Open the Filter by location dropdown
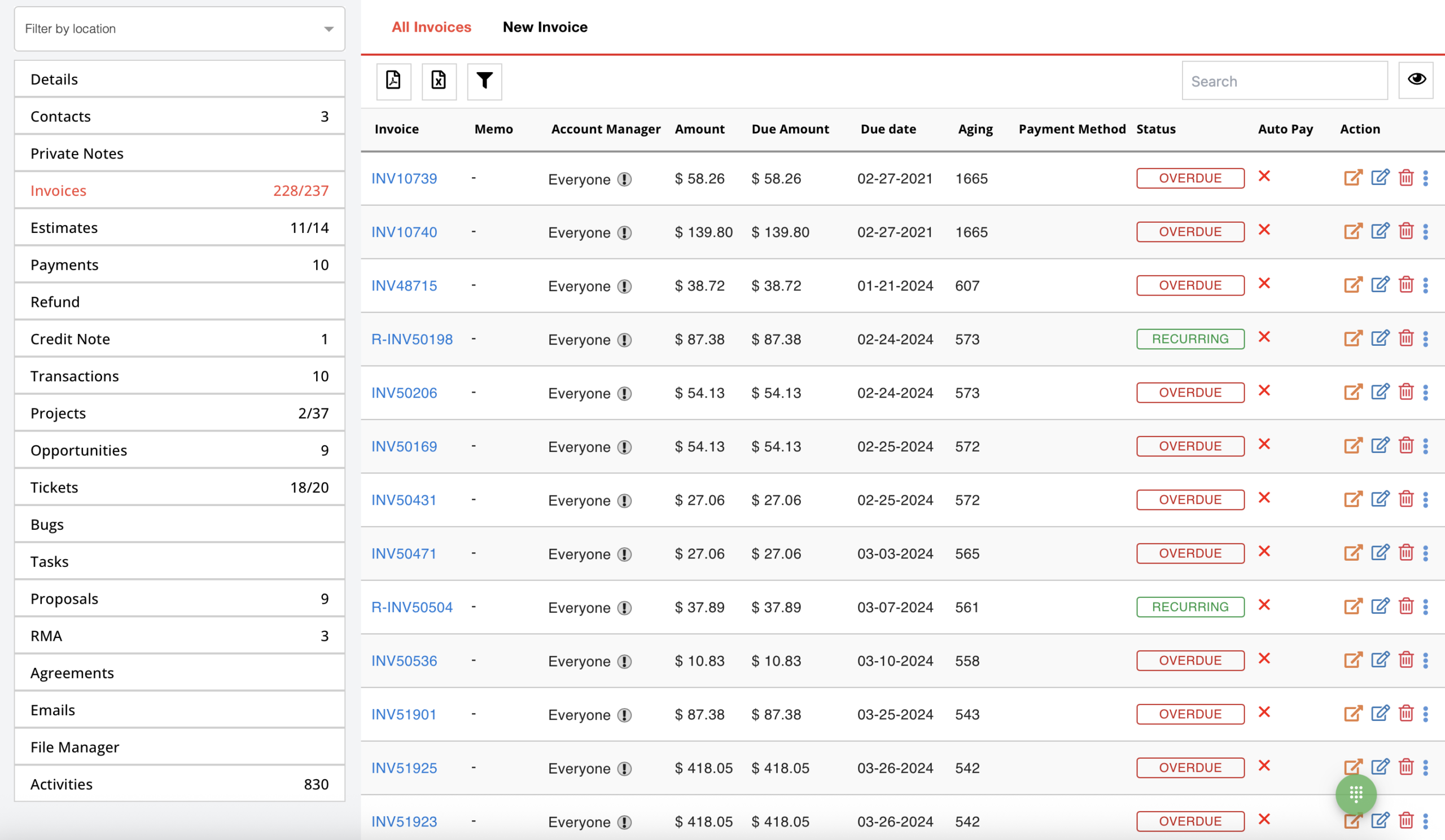Viewport: 1445px width, 840px height. 179,29
